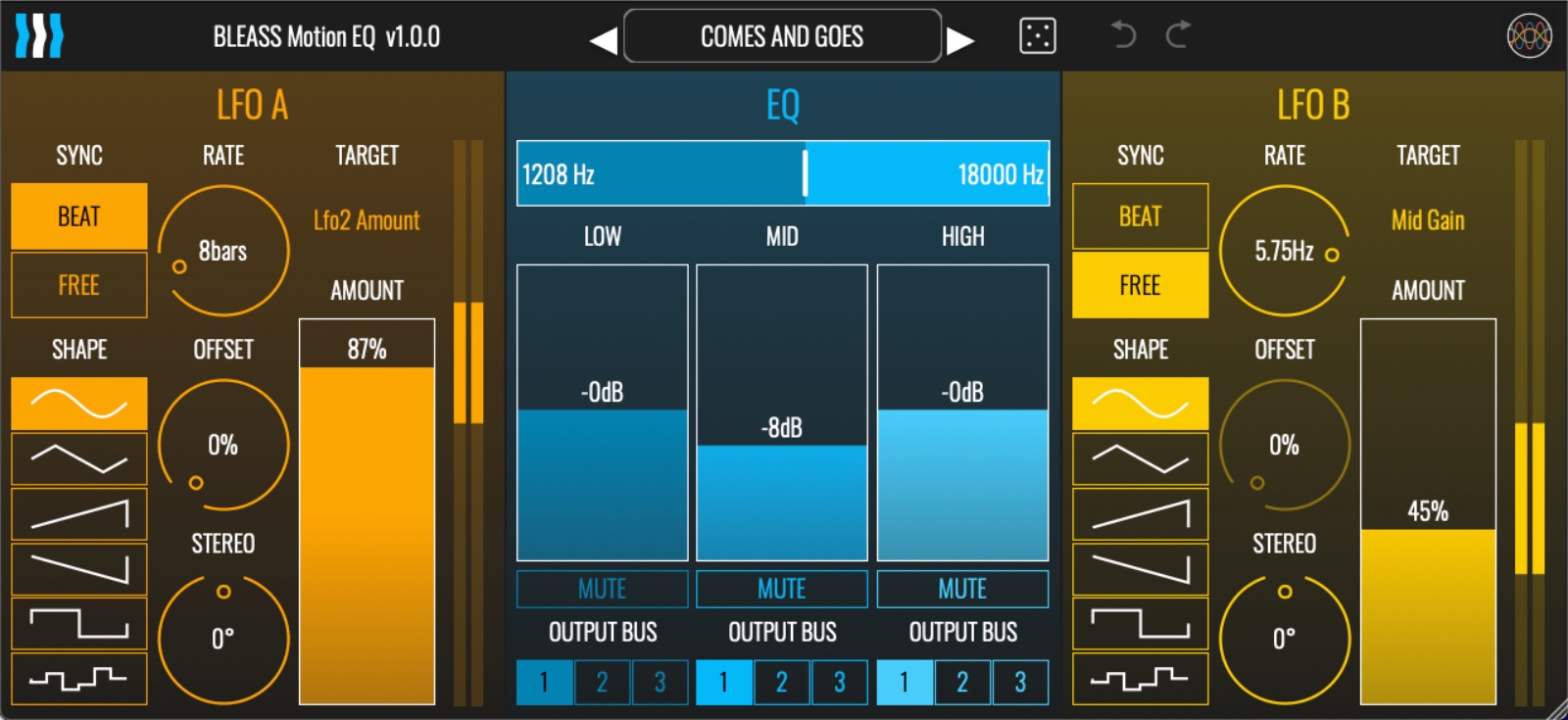This screenshot has height=720, width=1568.
Task: Assign the MID band to output bus 2
Action: 781,682
